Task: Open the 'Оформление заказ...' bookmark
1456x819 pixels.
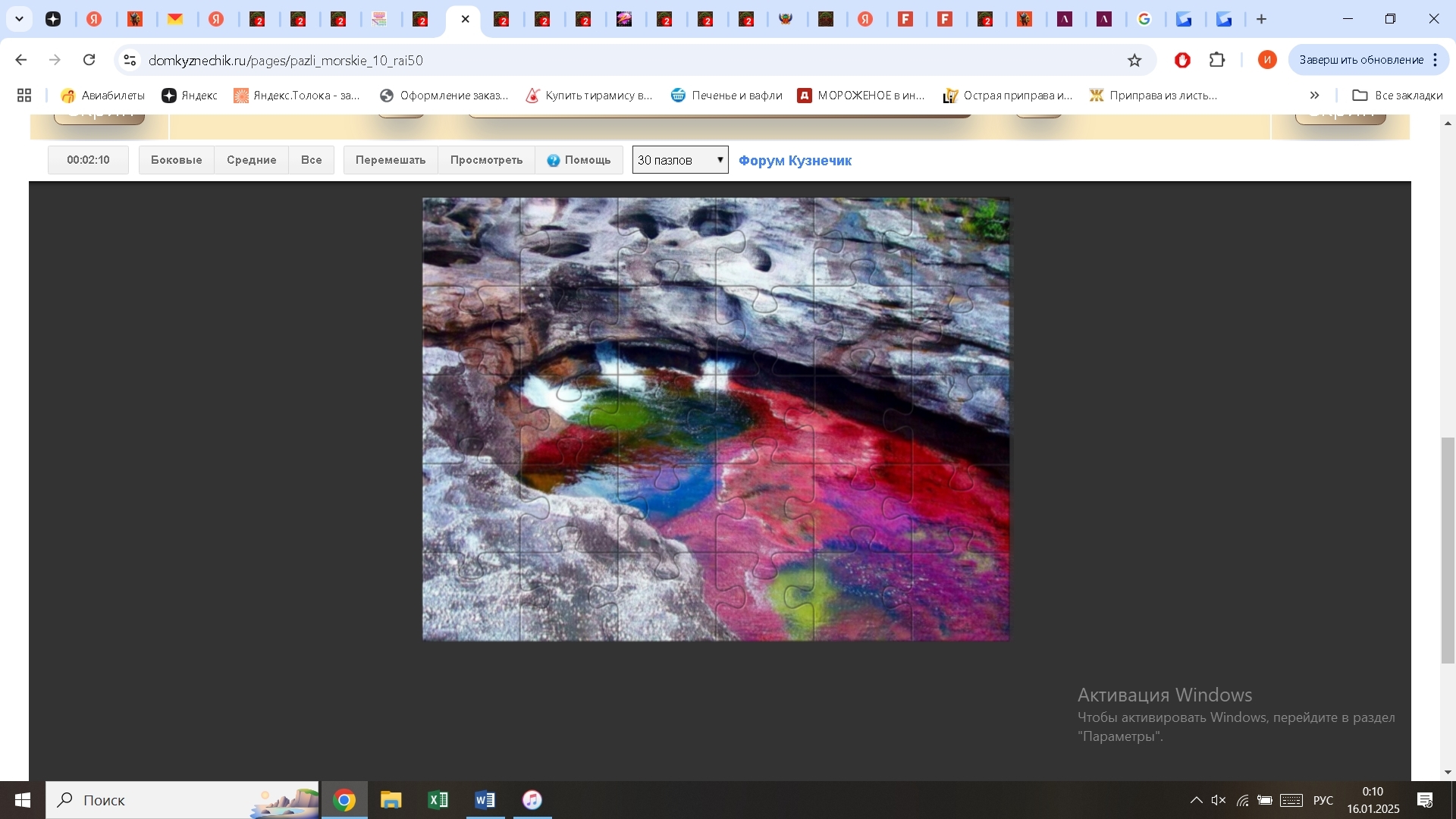Action: (444, 96)
